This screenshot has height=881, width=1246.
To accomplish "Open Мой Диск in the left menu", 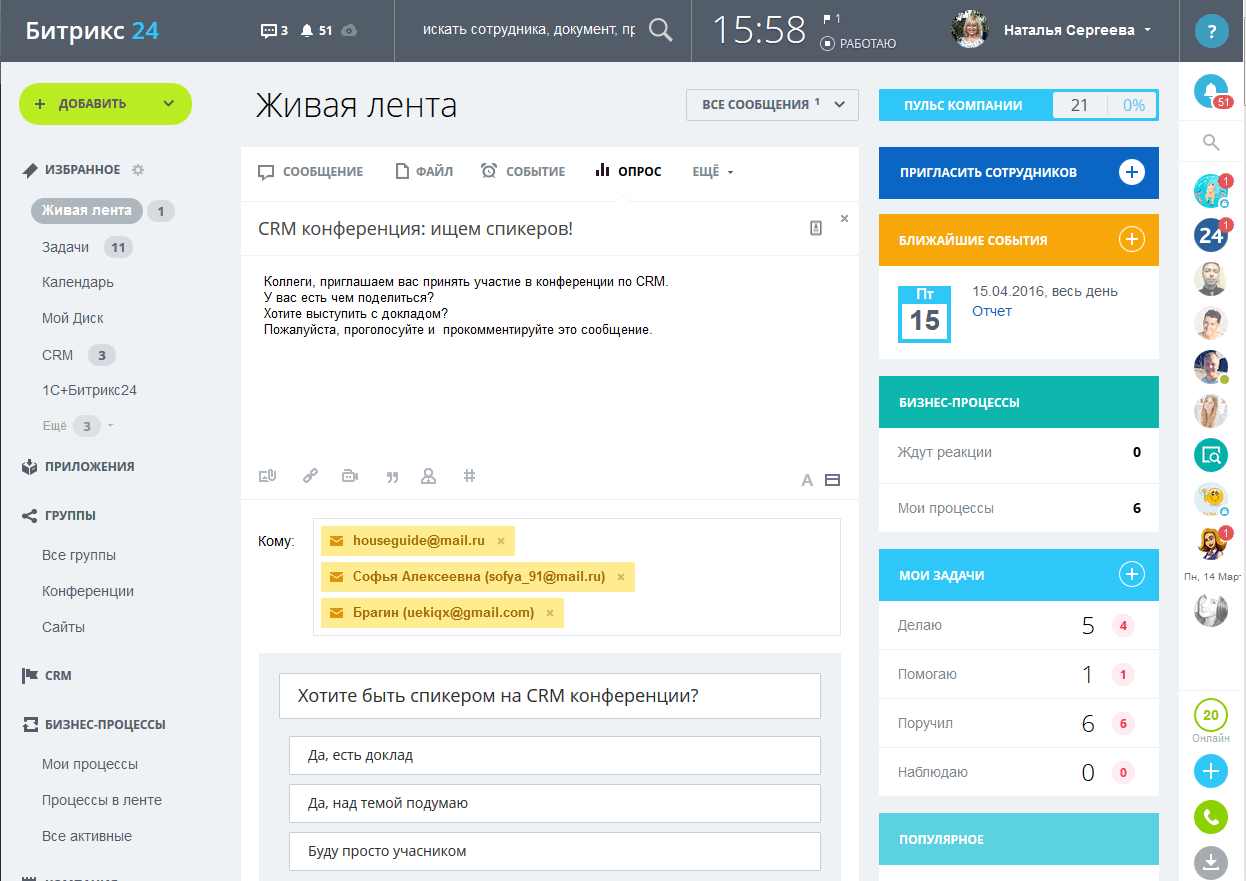I will [x=72, y=318].
